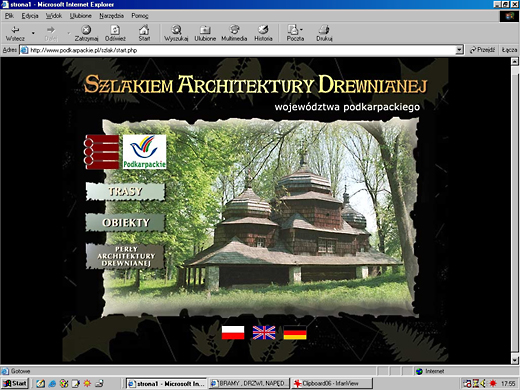Switch language with the British flag
The height and width of the screenshot is (390, 520).
point(264,333)
